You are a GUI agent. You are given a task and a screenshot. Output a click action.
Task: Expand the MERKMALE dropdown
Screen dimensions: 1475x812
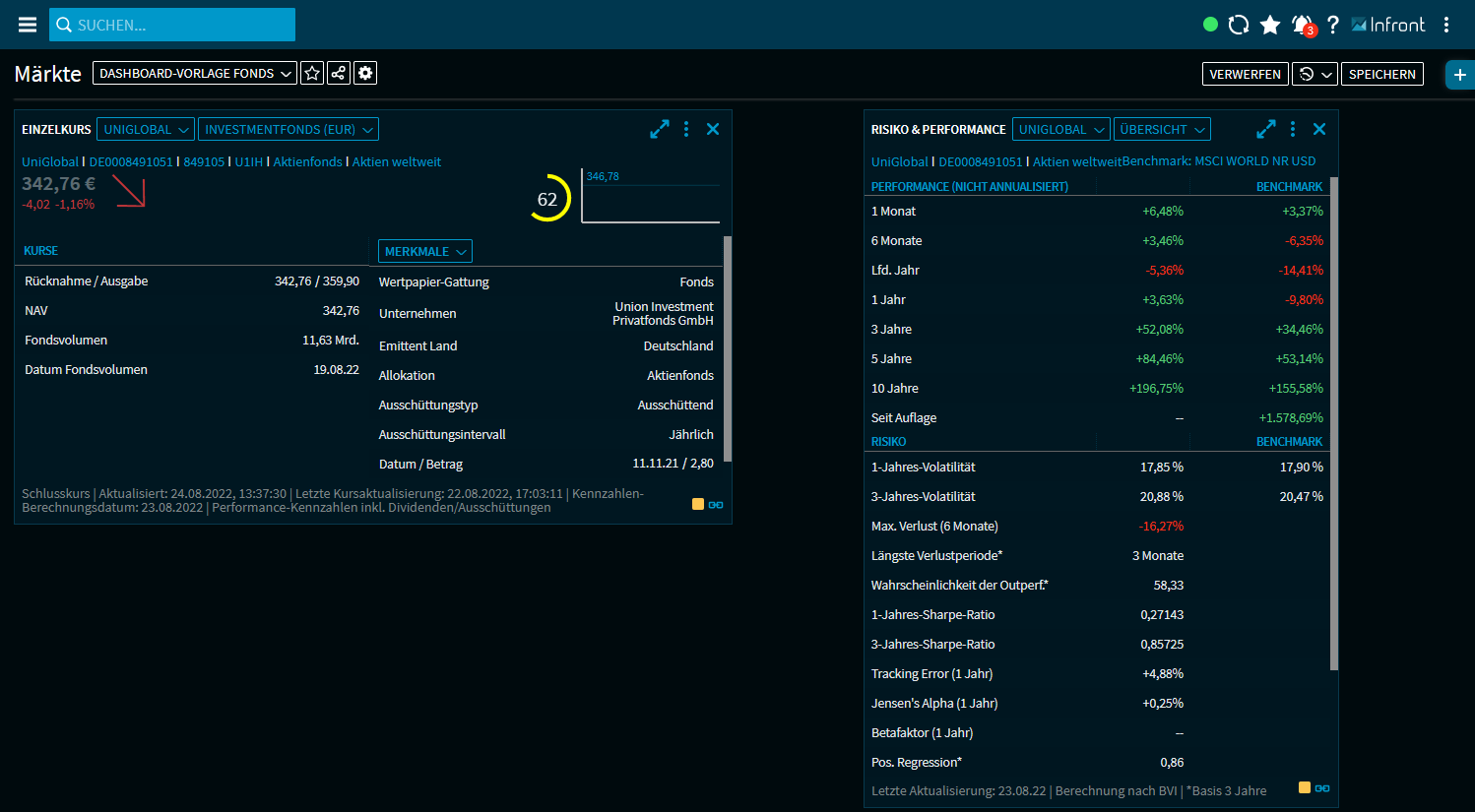tap(425, 251)
